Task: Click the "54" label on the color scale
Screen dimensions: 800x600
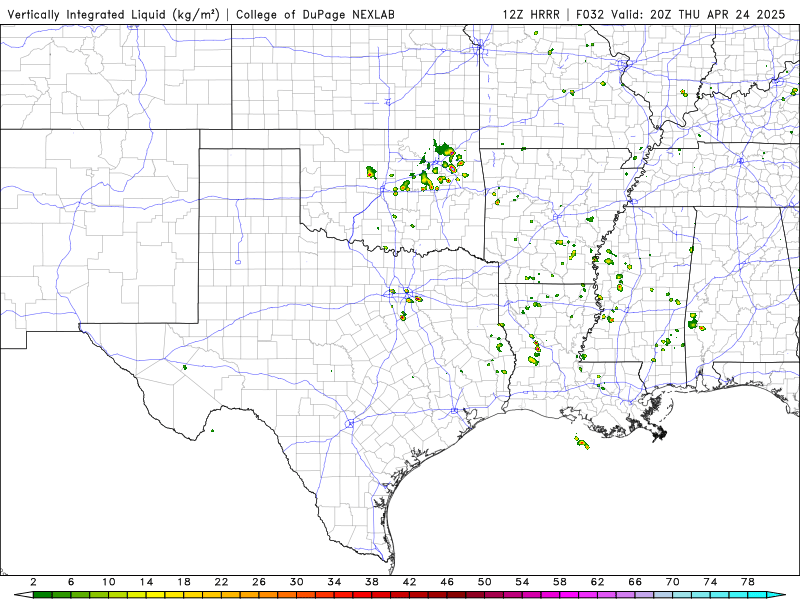Action: pos(522,582)
